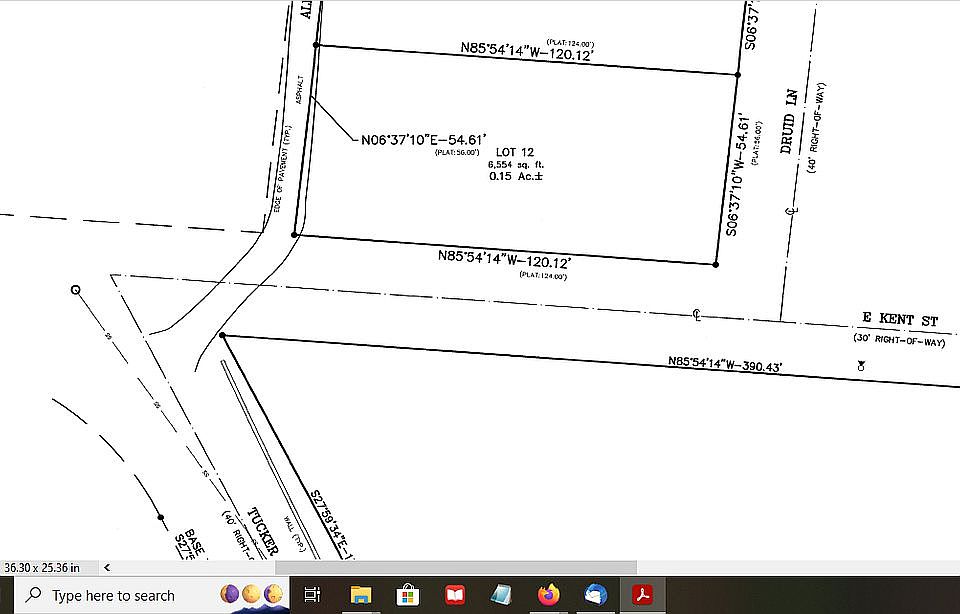Open the red book reader app icon

[x=455, y=594]
